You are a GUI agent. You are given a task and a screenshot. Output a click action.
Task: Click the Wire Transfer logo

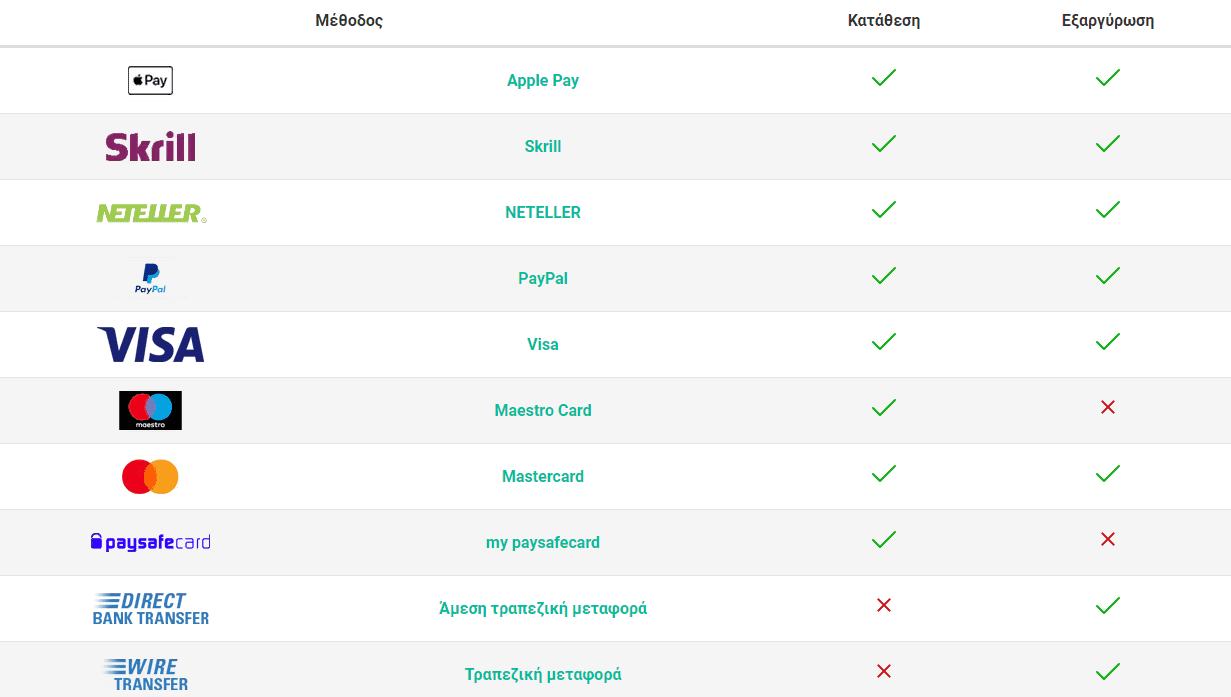[146, 675]
